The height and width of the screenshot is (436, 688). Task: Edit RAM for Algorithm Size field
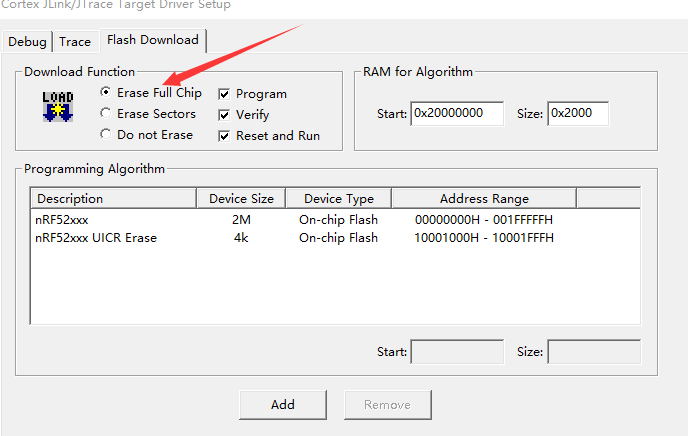[x=578, y=114]
